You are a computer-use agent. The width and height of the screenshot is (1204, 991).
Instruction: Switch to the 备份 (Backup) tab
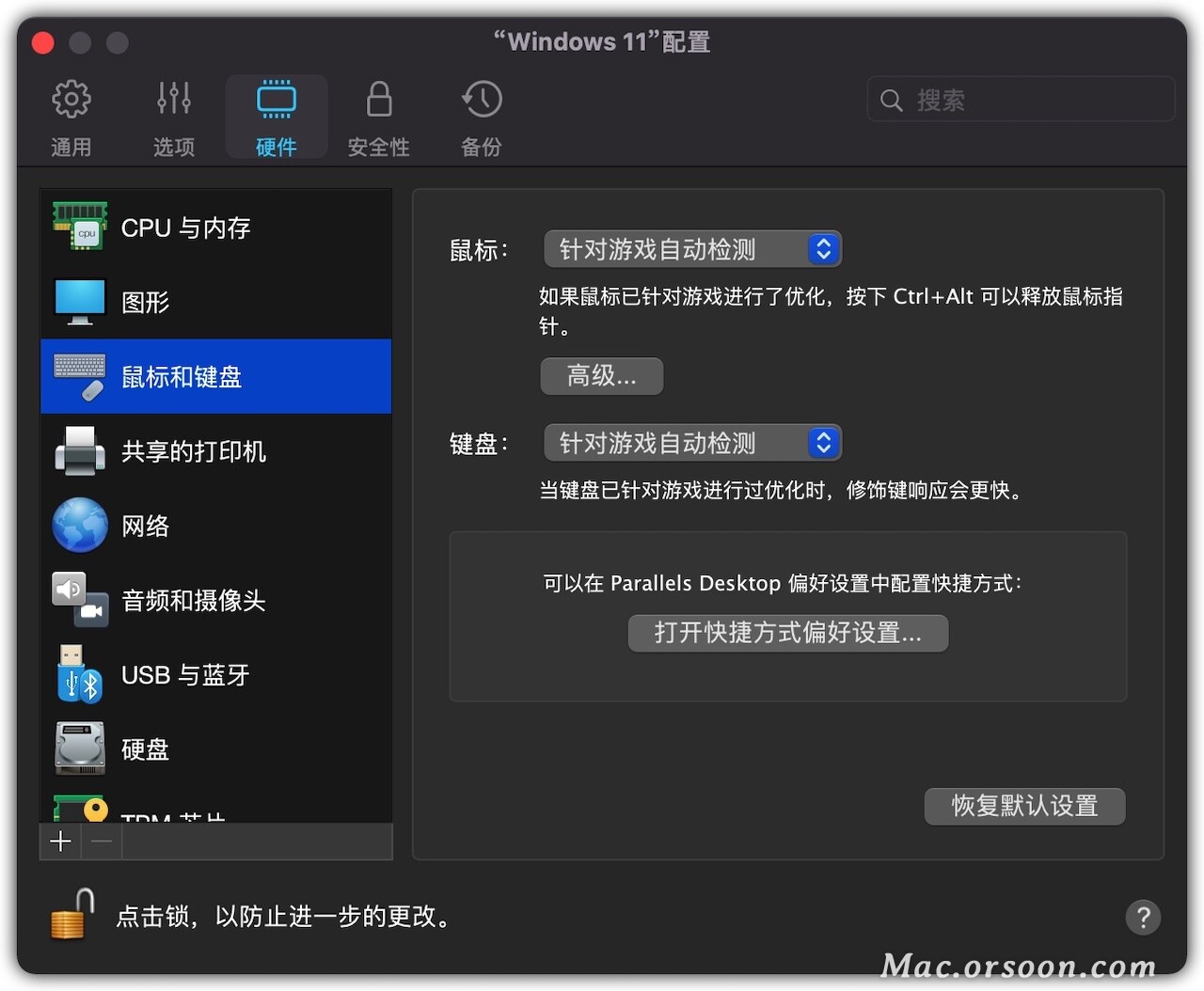(482, 117)
